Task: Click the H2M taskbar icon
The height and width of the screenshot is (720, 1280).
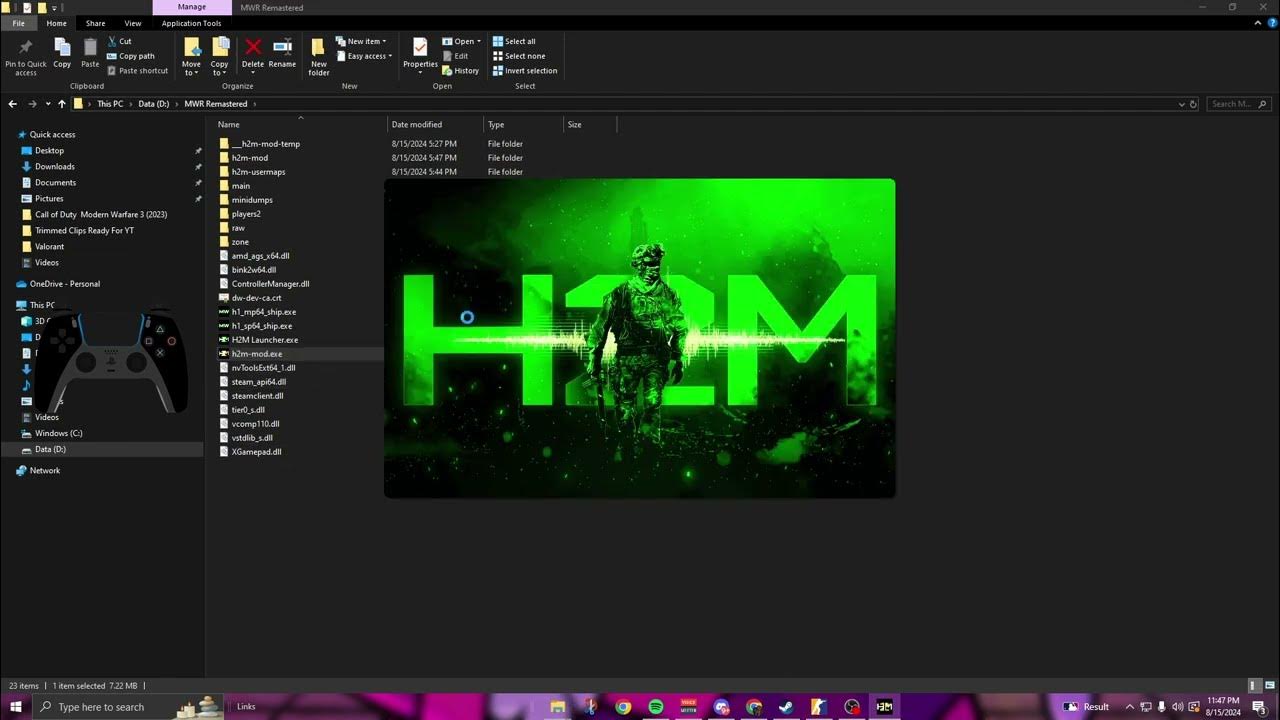Action: tap(884, 707)
